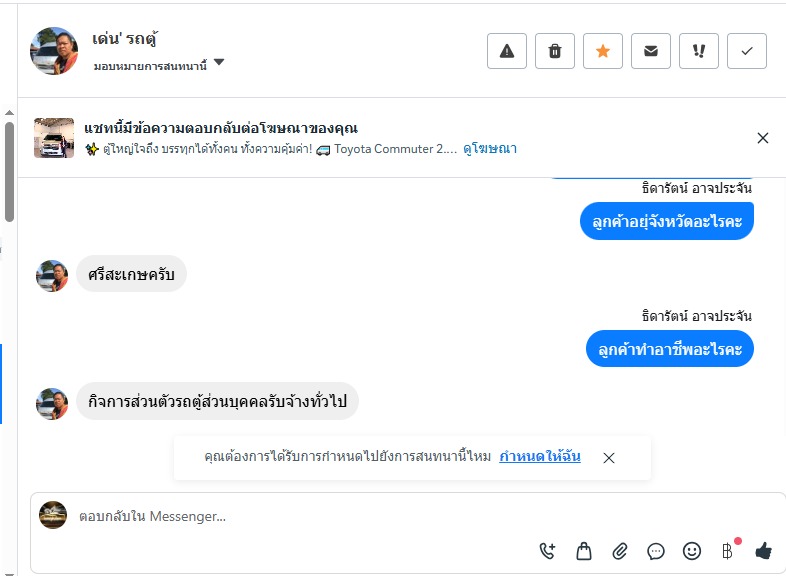The height and width of the screenshot is (576, 786).
Task: Mark conversation as done with checkmark
Action: click(747, 52)
